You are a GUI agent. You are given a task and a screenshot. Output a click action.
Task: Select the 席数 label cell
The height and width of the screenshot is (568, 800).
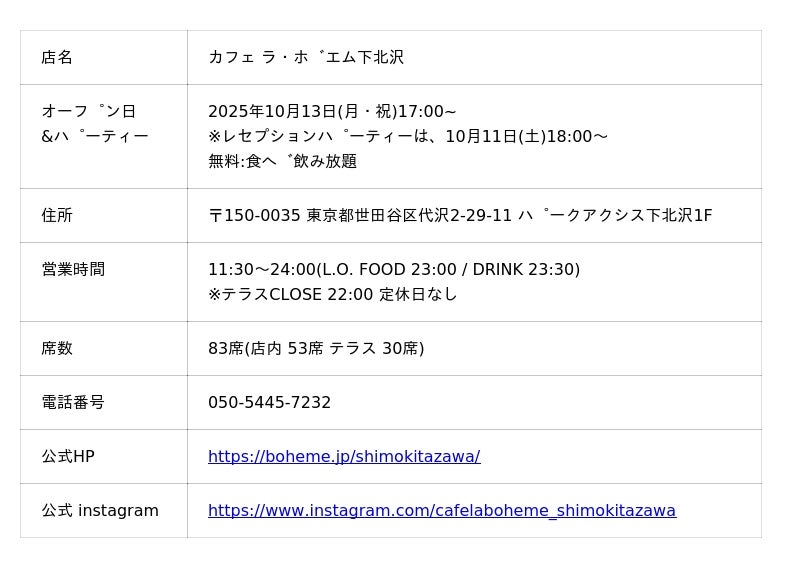point(104,349)
